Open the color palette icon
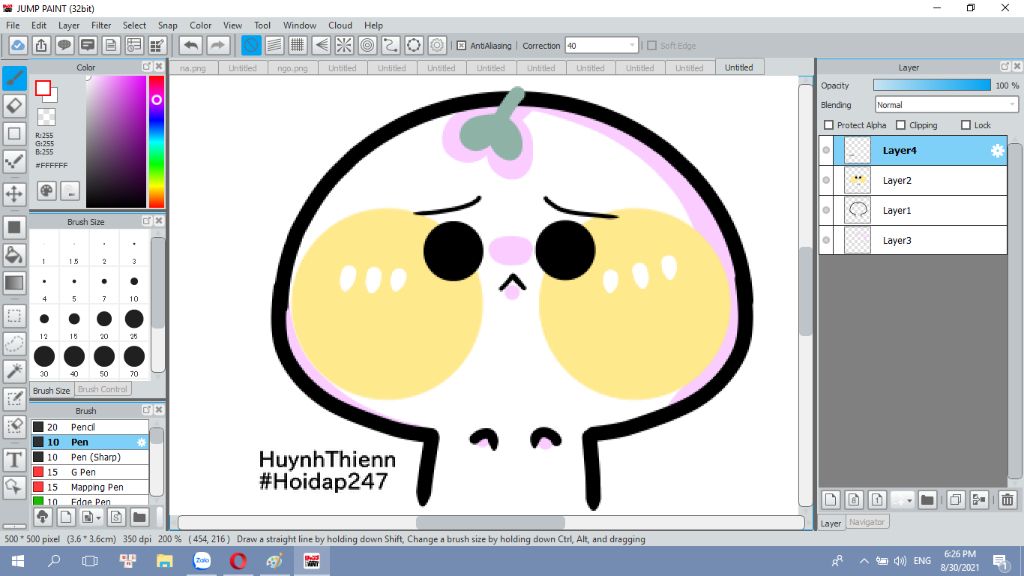1024x576 pixels. (46, 191)
